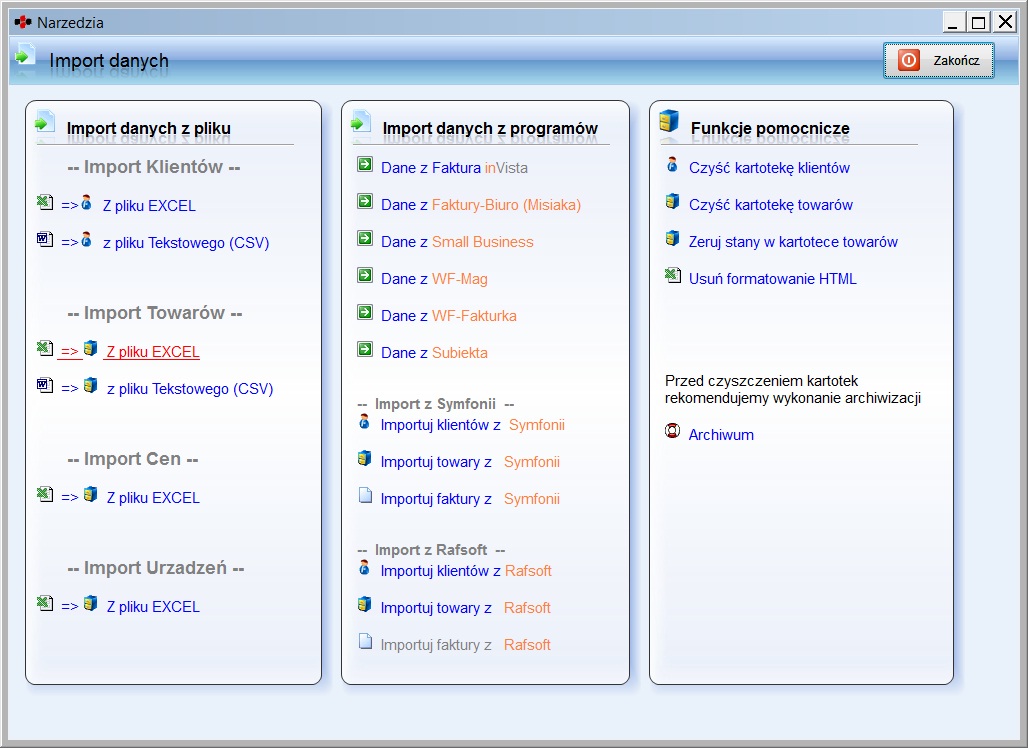The width and height of the screenshot is (1028, 748).
Task: Click green arrow icon for Faktura inVista
Action: point(365,164)
